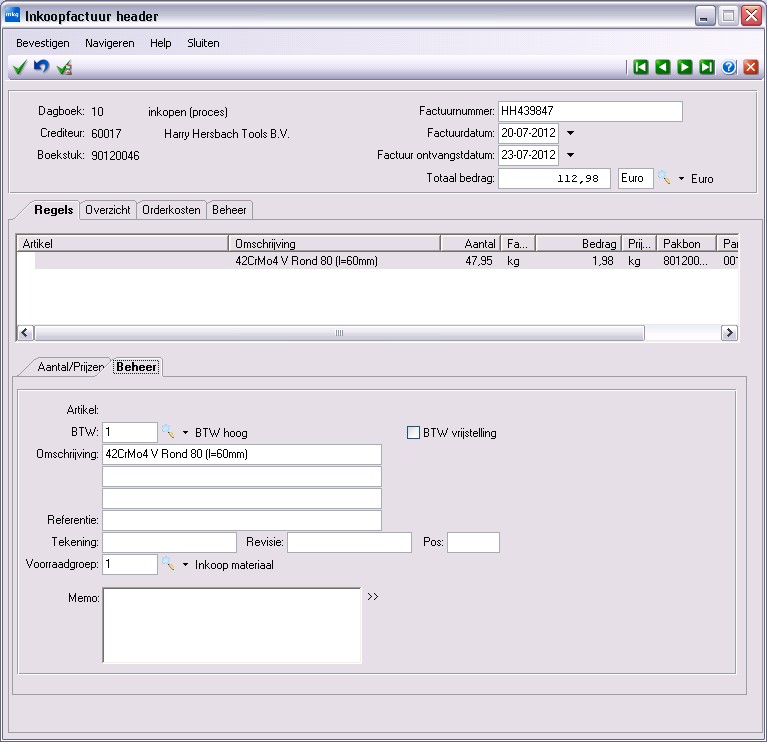Open Voorraadgroep lookup magnifier icon

pyautogui.click(x=168, y=564)
